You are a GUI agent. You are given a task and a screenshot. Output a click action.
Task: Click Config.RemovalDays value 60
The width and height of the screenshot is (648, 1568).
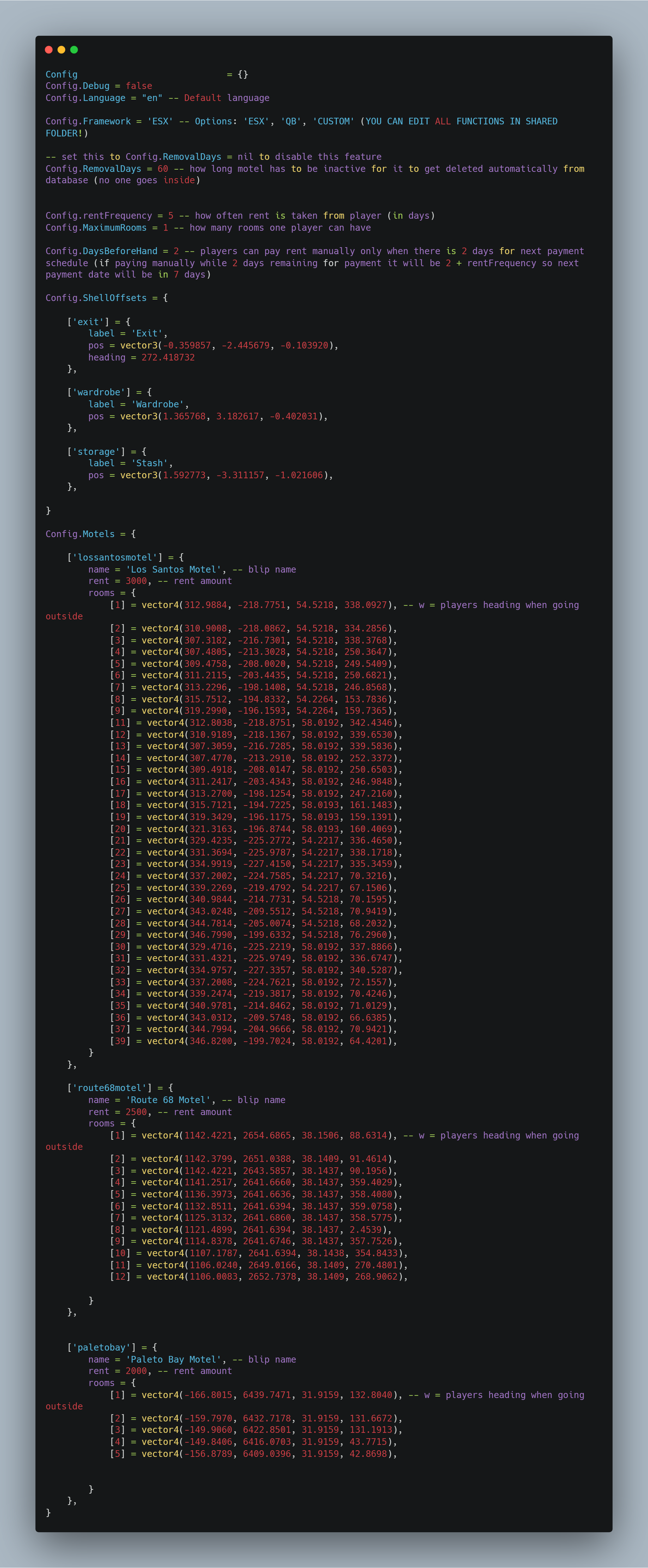pyautogui.click(x=162, y=169)
